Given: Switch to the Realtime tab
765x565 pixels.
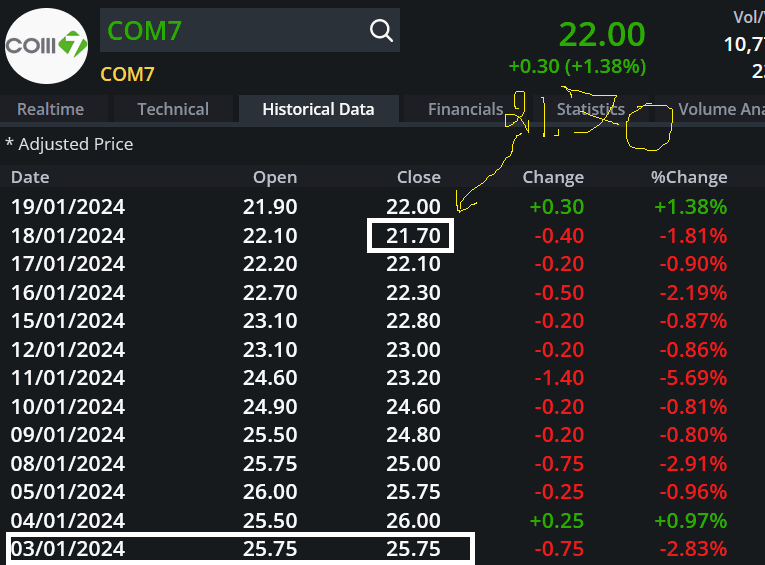Looking at the screenshot, I should point(50,109).
